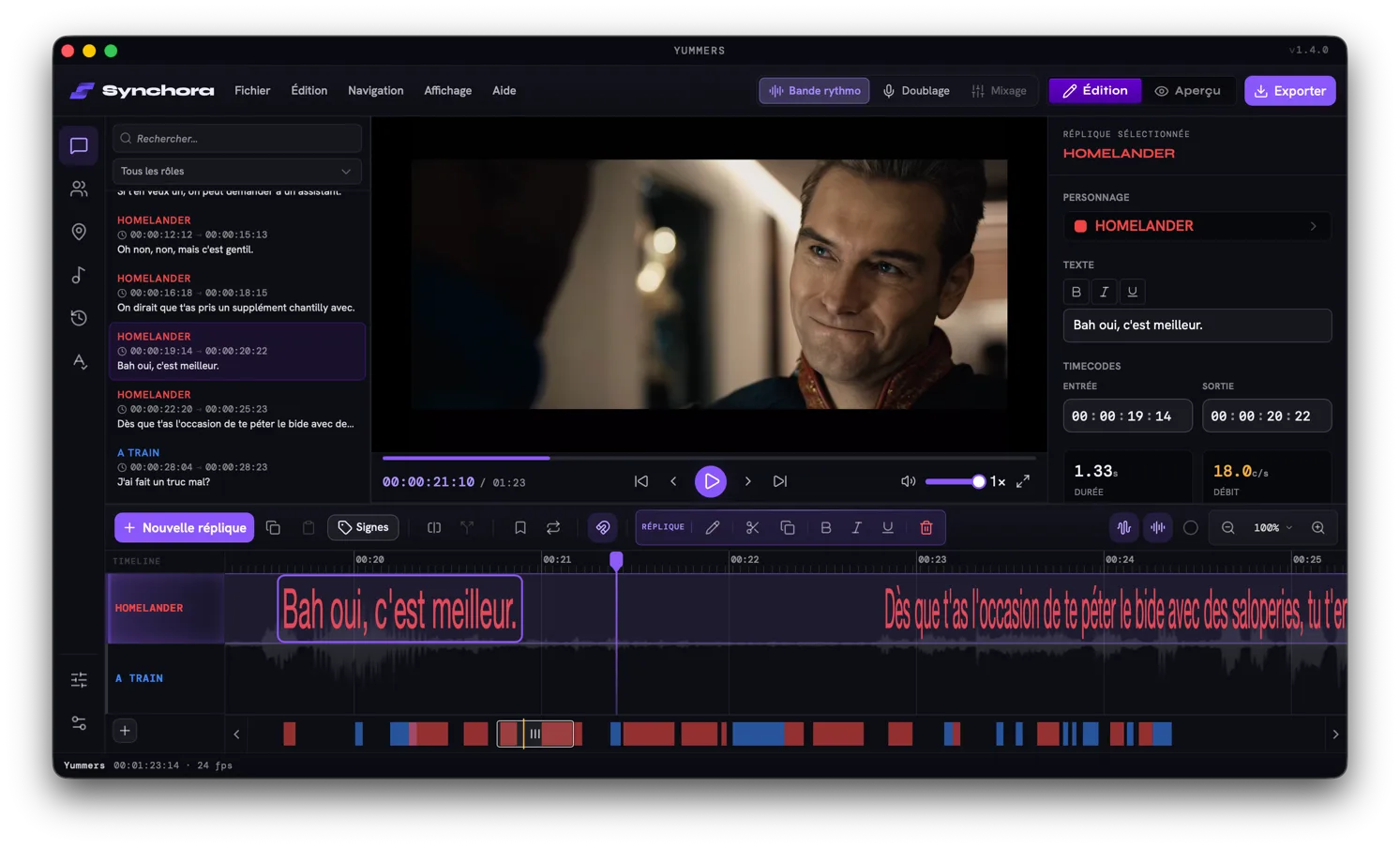
Task: Skip to the start of the video
Action: [x=641, y=481]
